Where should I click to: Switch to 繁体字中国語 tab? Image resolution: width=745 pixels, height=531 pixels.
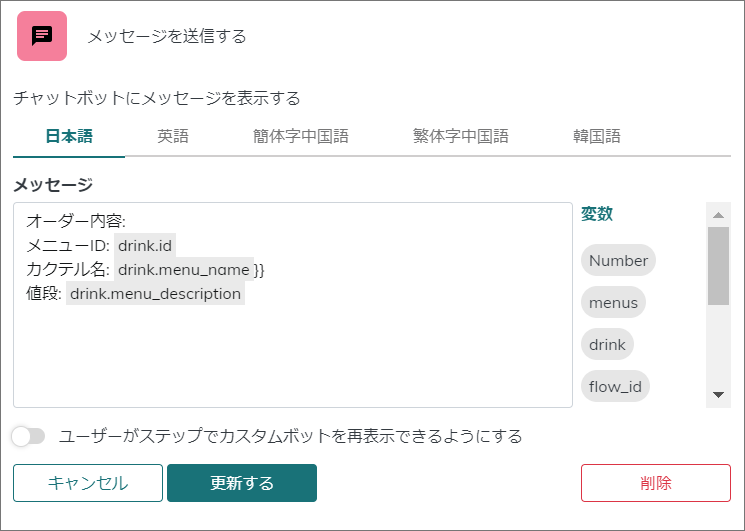461,137
